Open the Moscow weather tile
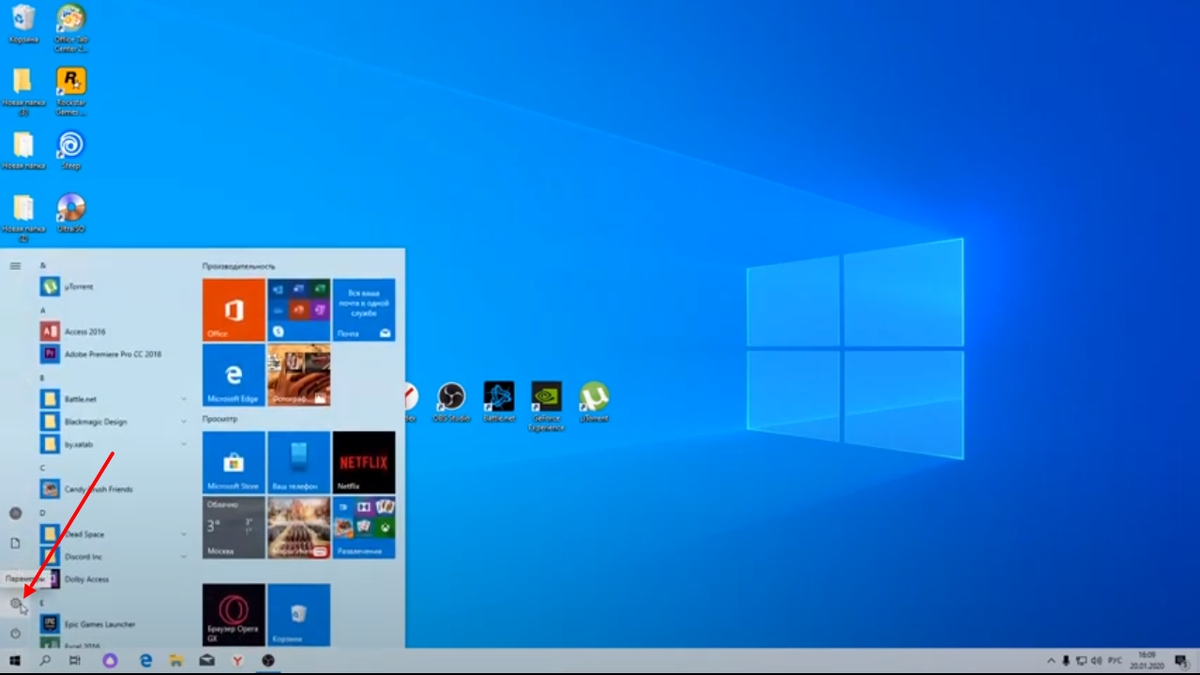This screenshot has height=675, width=1200. click(234, 528)
